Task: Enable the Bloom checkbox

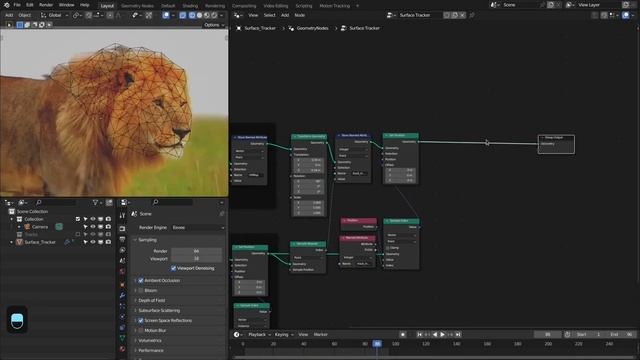Action: (141, 291)
